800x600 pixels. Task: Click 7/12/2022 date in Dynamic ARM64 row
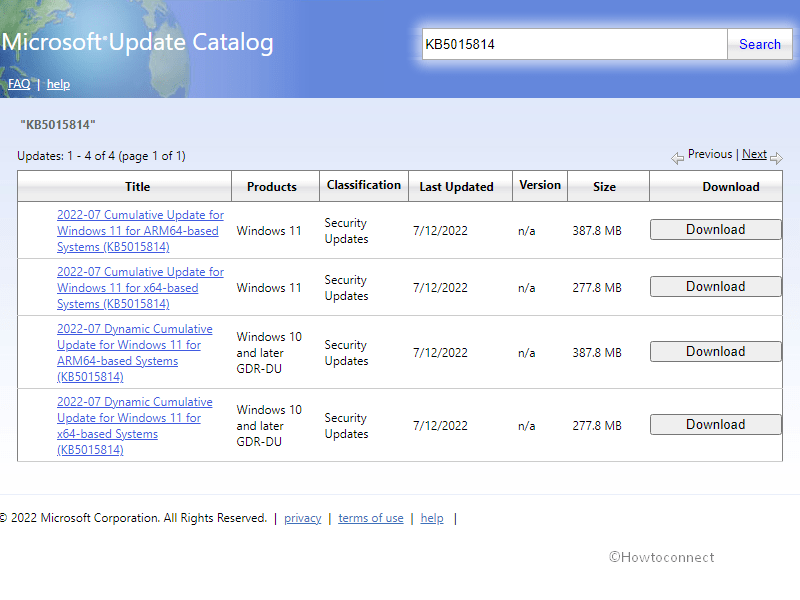click(x=440, y=353)
